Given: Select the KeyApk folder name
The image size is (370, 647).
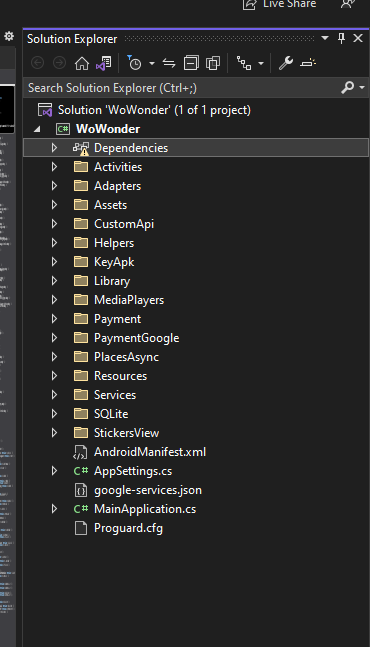Looking at the screenshot, I should (114, 262).
